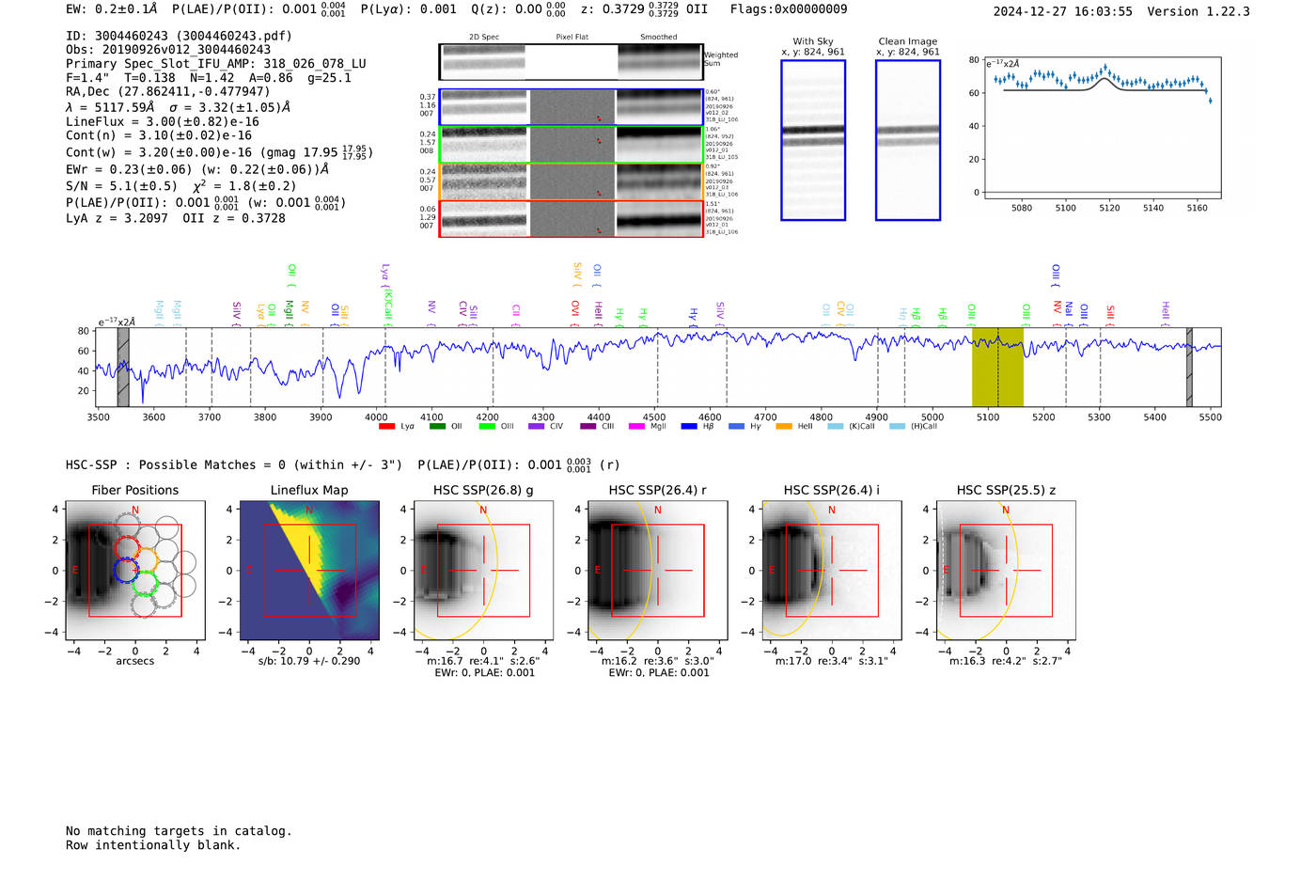The width and height of the screenshot is (1316, 896).
Task: Click the yellow highlighted band in full spectrum
Action: tap(997, 367)
